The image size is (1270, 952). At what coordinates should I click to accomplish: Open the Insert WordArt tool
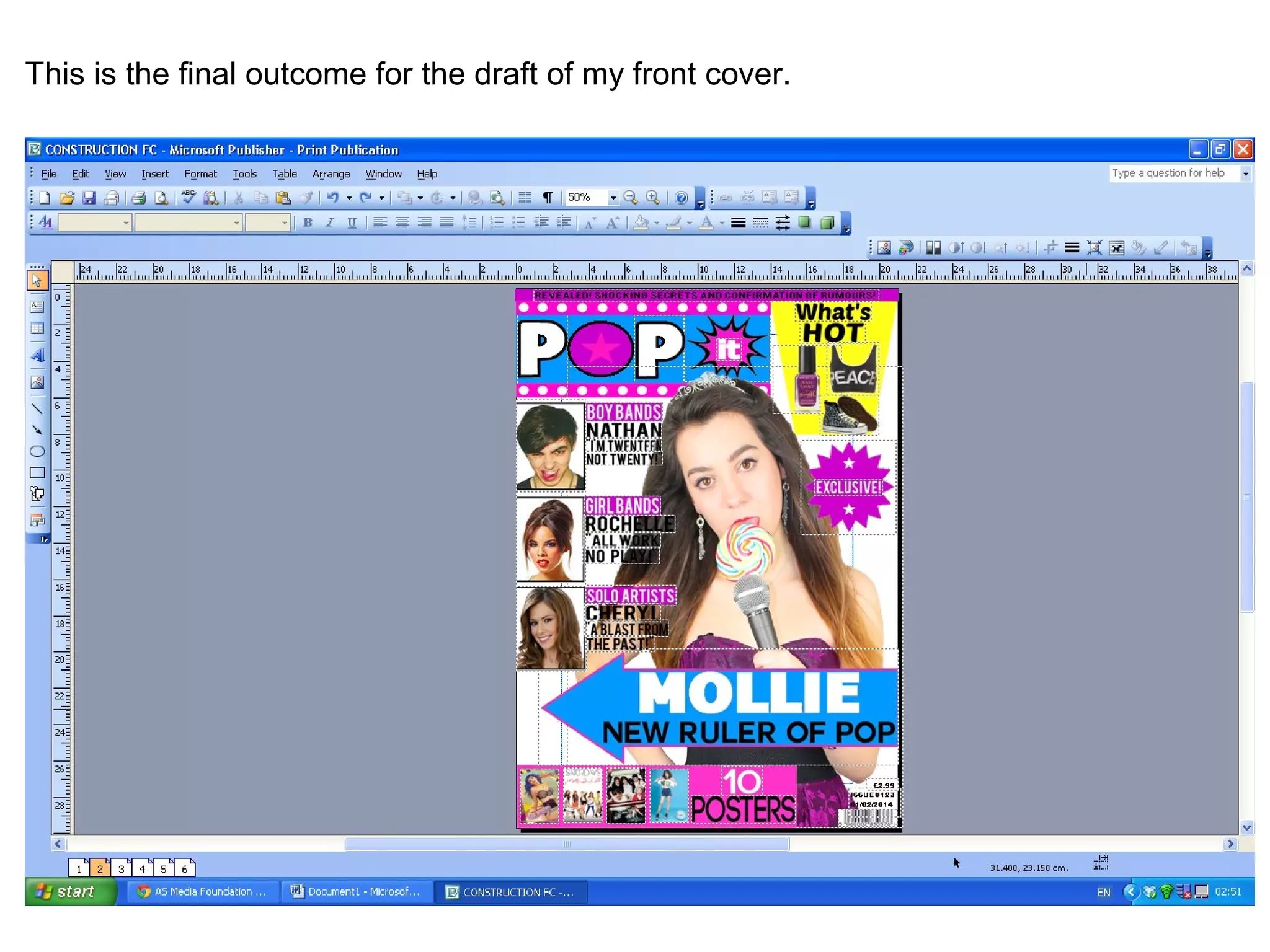(x=37, y=355)
